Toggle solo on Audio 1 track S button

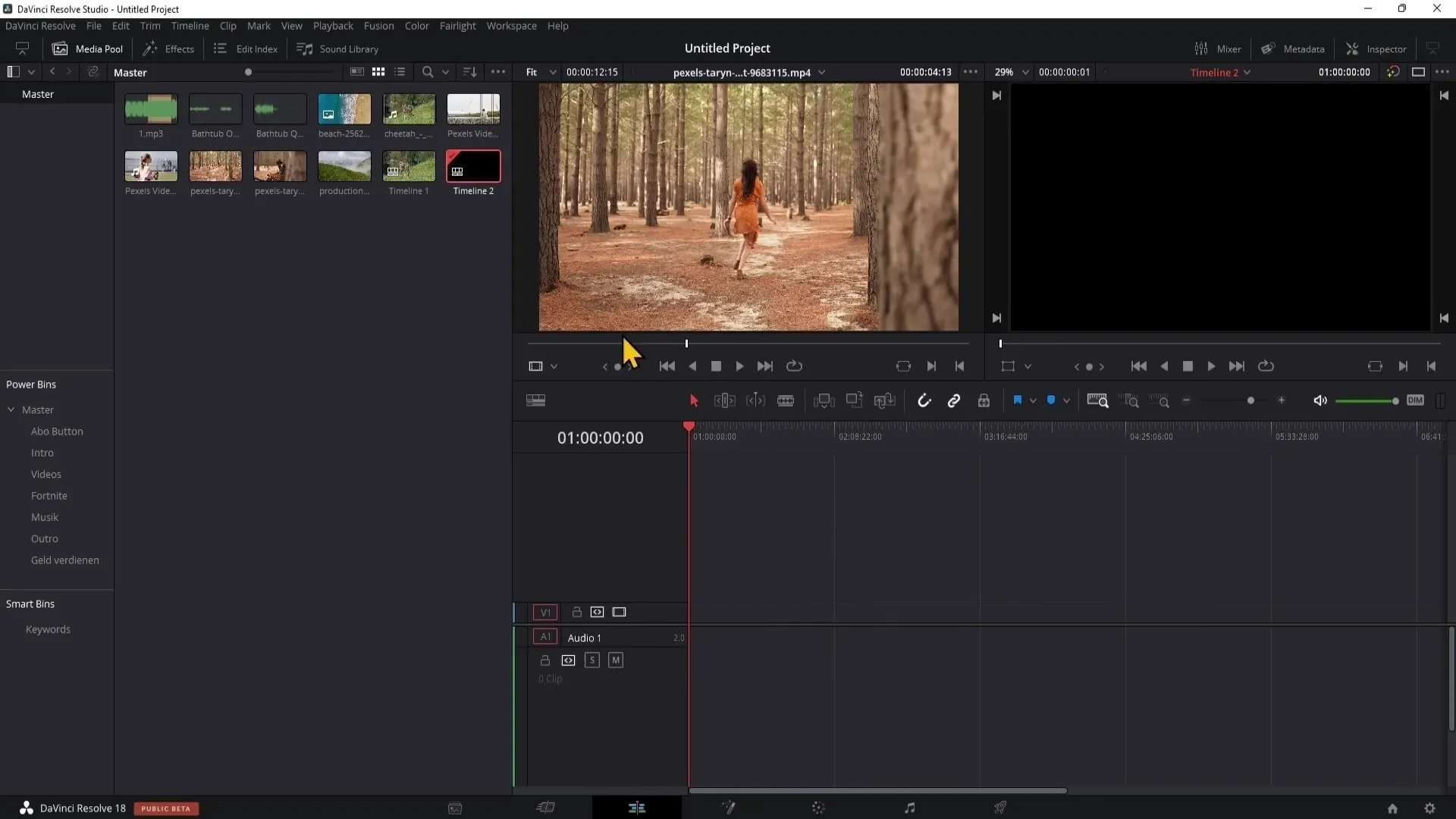[592, 660]
